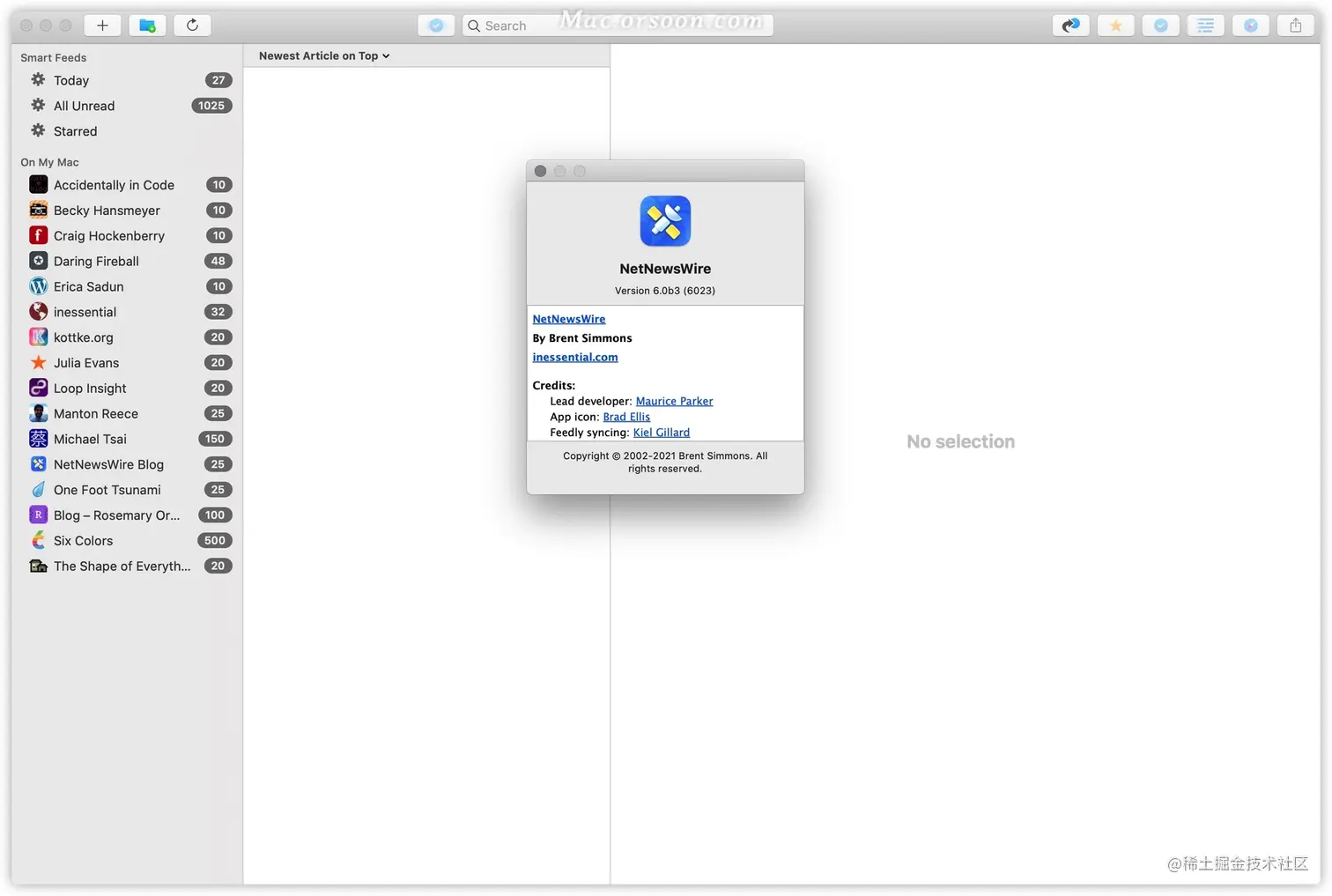The height and width of the screenshot is (896, 1332).
Task: Select the Today smart feed
Action: pyautogui.click(x=127, y=80)
